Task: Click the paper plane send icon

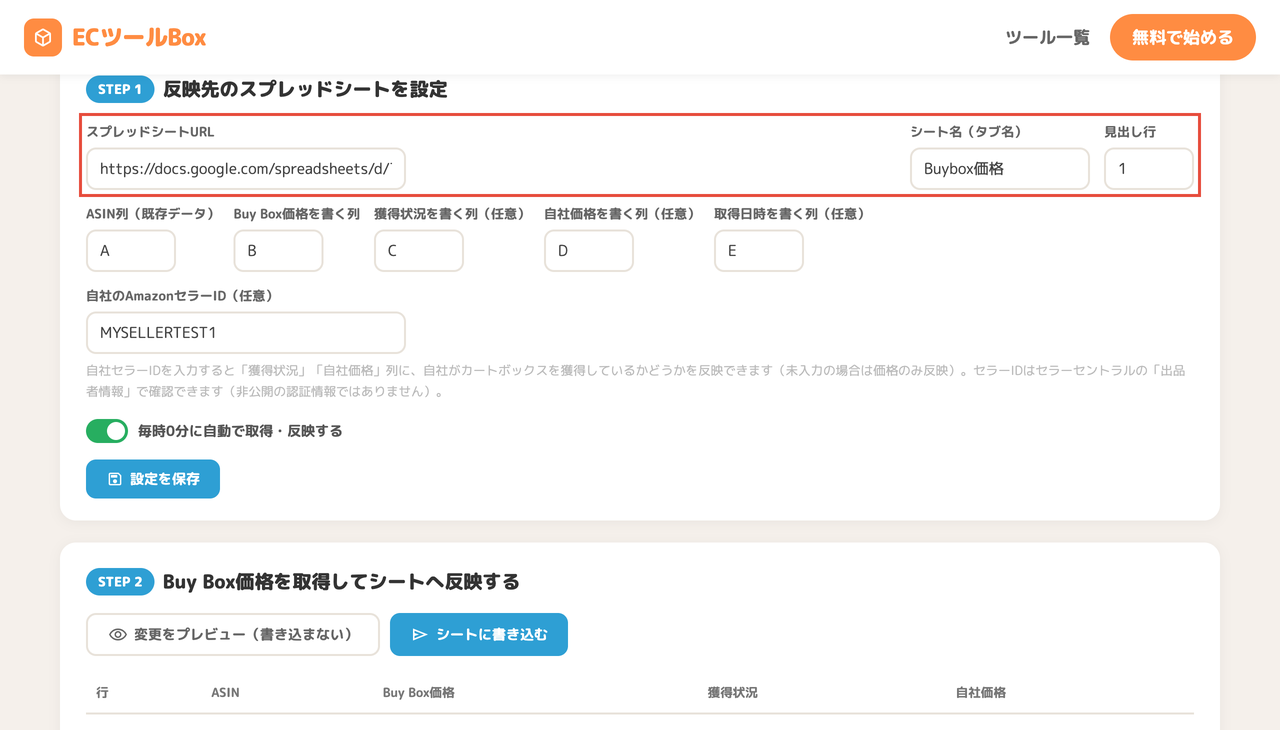Action: tap(420, 634)
